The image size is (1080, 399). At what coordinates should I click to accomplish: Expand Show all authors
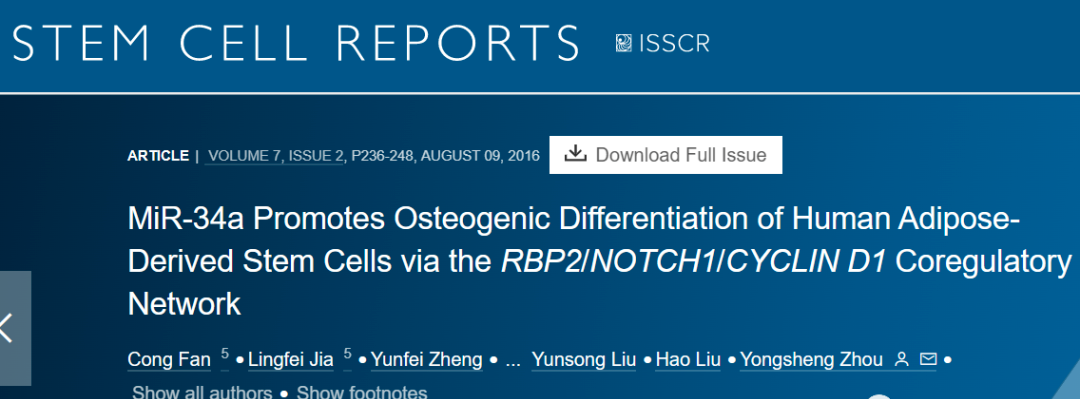tap(202, 393)
